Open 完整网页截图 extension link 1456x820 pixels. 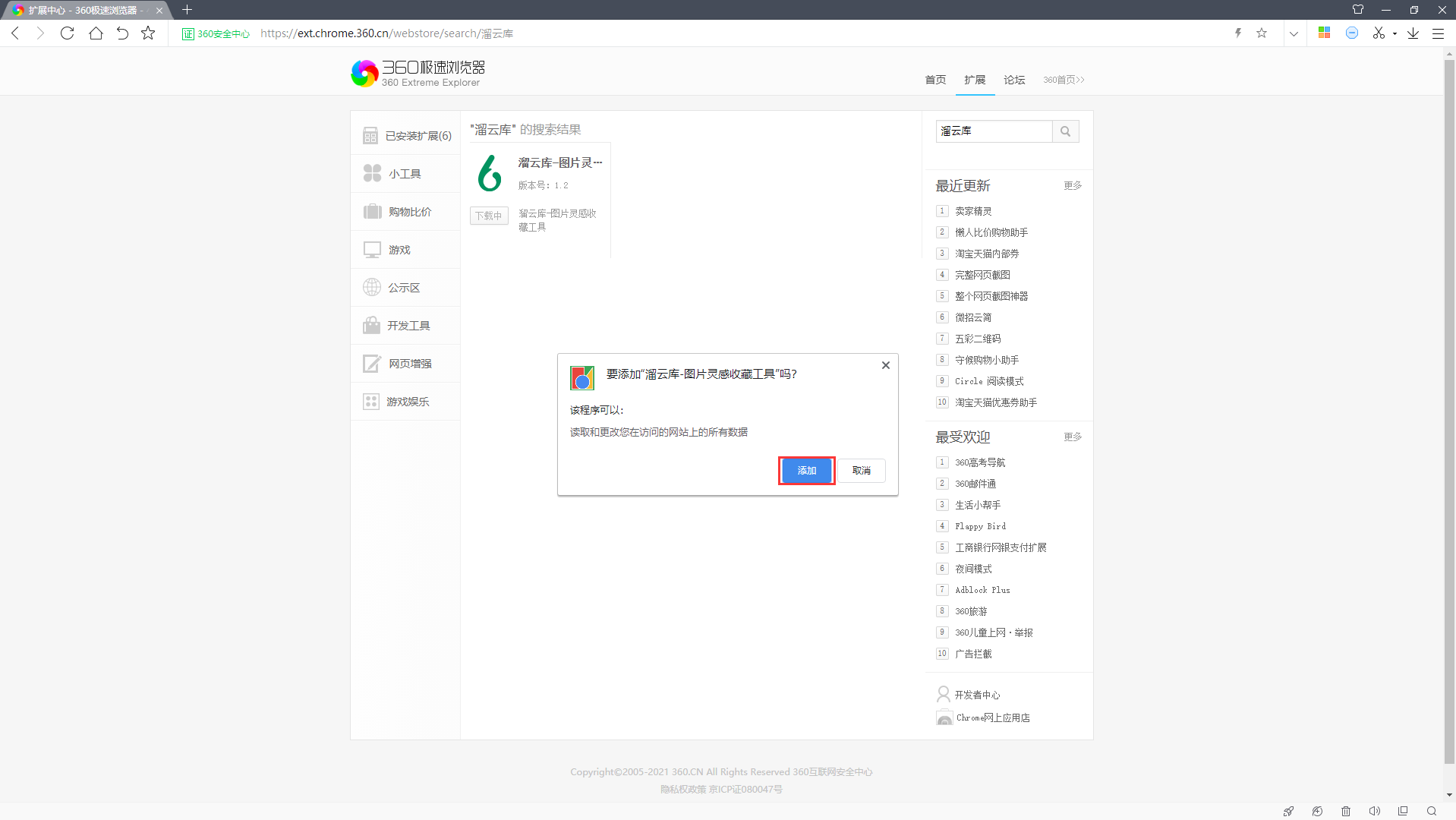(982, 275)
